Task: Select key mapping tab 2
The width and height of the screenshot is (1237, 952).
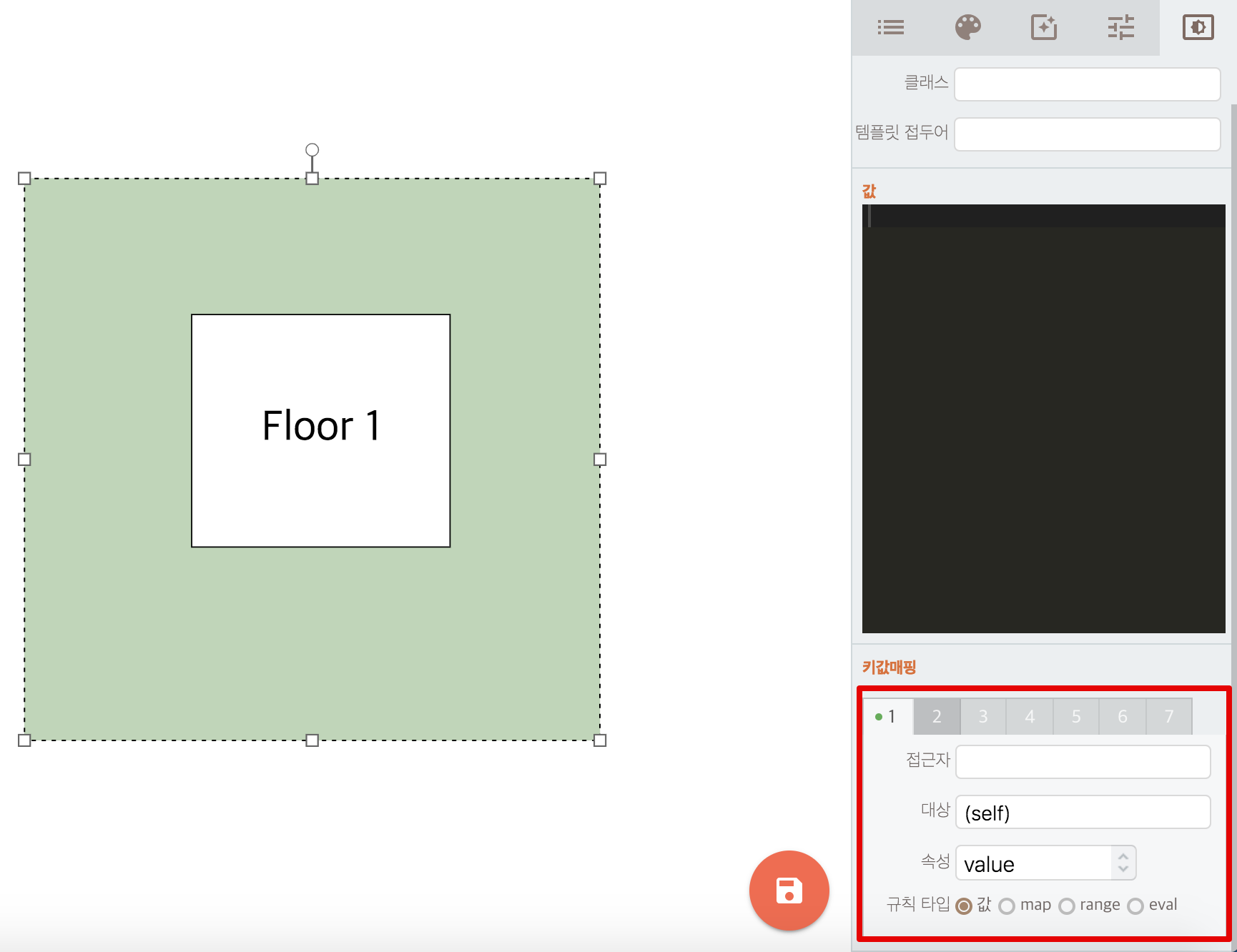Action: (x=937, y=716)
